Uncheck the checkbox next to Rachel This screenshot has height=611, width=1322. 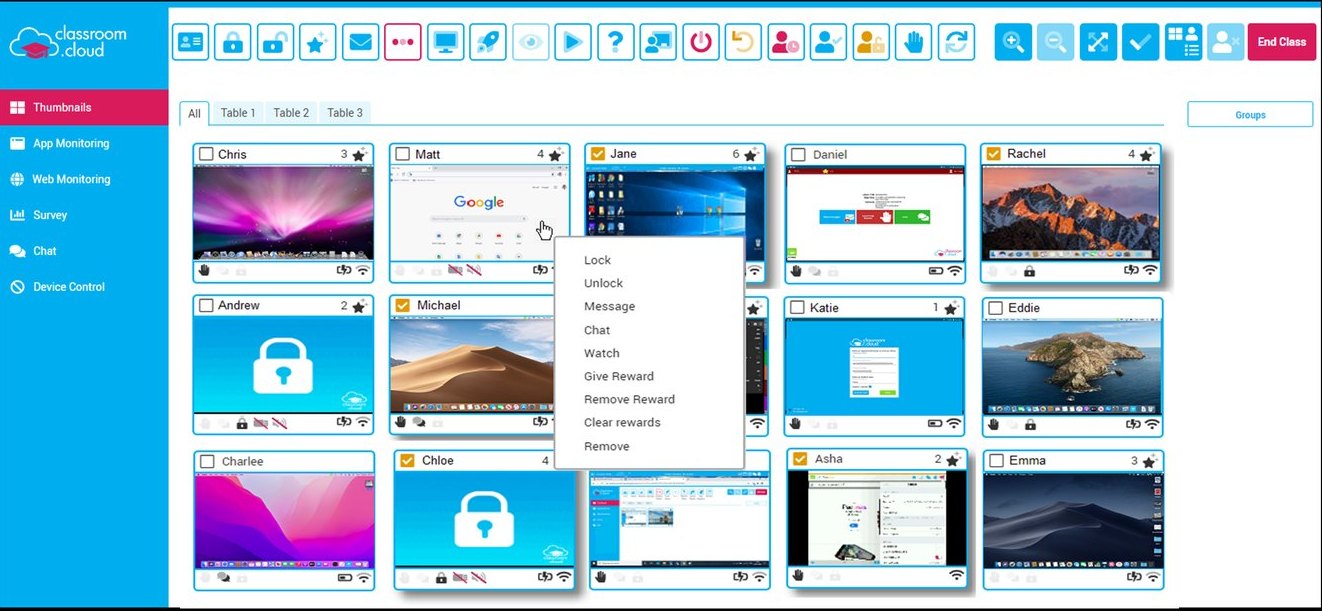994,154
